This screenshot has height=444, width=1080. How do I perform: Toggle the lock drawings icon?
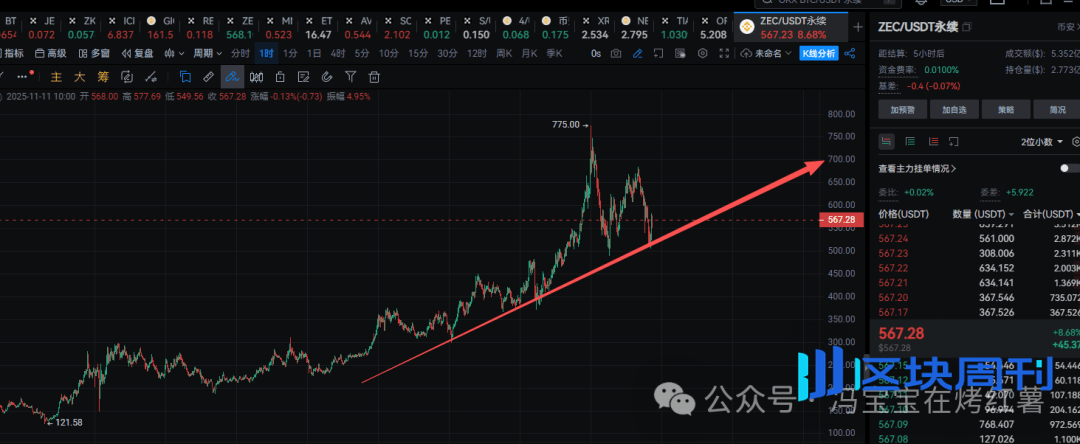click(280, 76)
